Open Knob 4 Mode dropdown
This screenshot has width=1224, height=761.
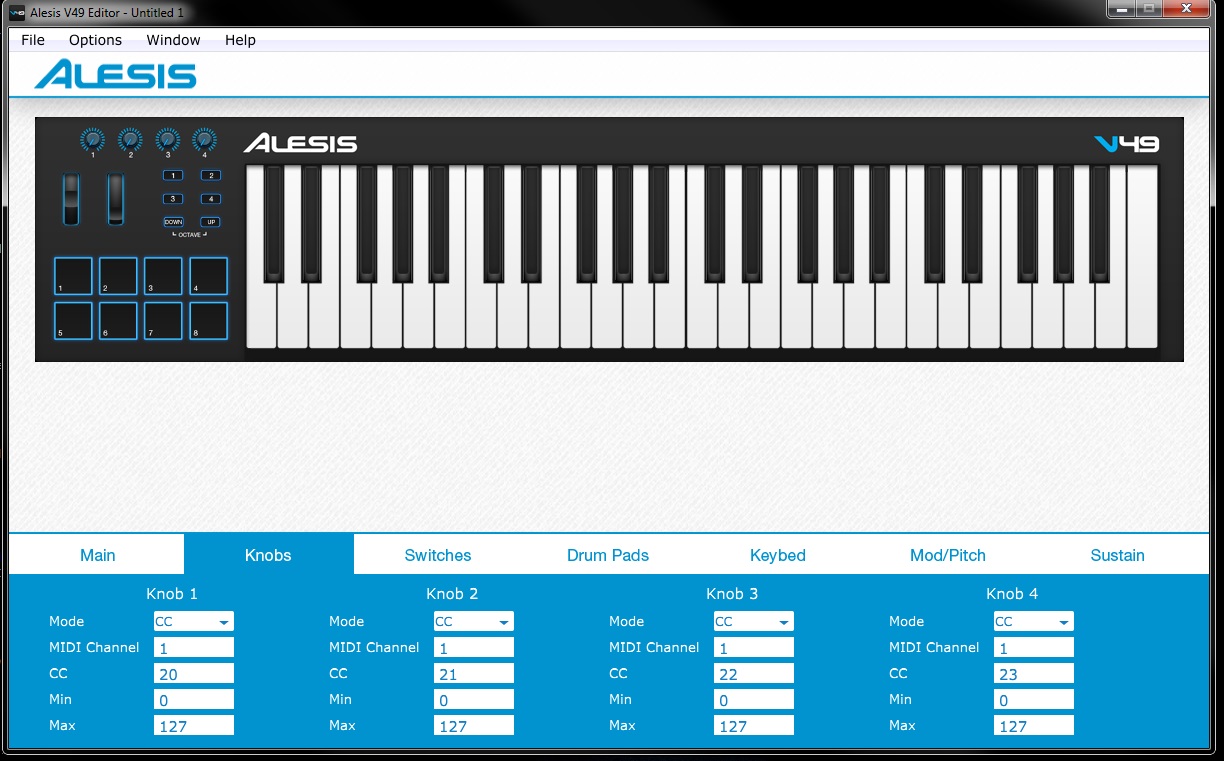pos(1034,622)
